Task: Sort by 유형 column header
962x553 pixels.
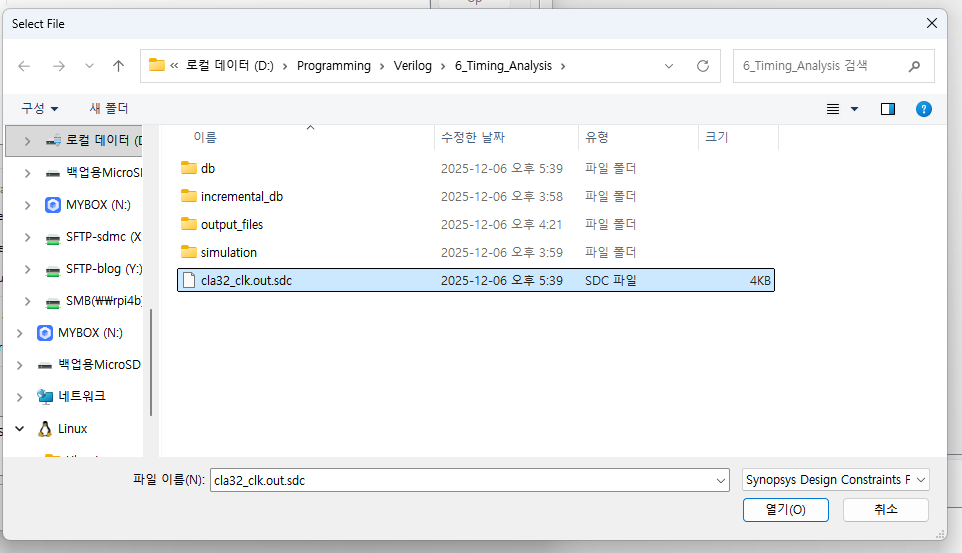Action: point(596,137)
